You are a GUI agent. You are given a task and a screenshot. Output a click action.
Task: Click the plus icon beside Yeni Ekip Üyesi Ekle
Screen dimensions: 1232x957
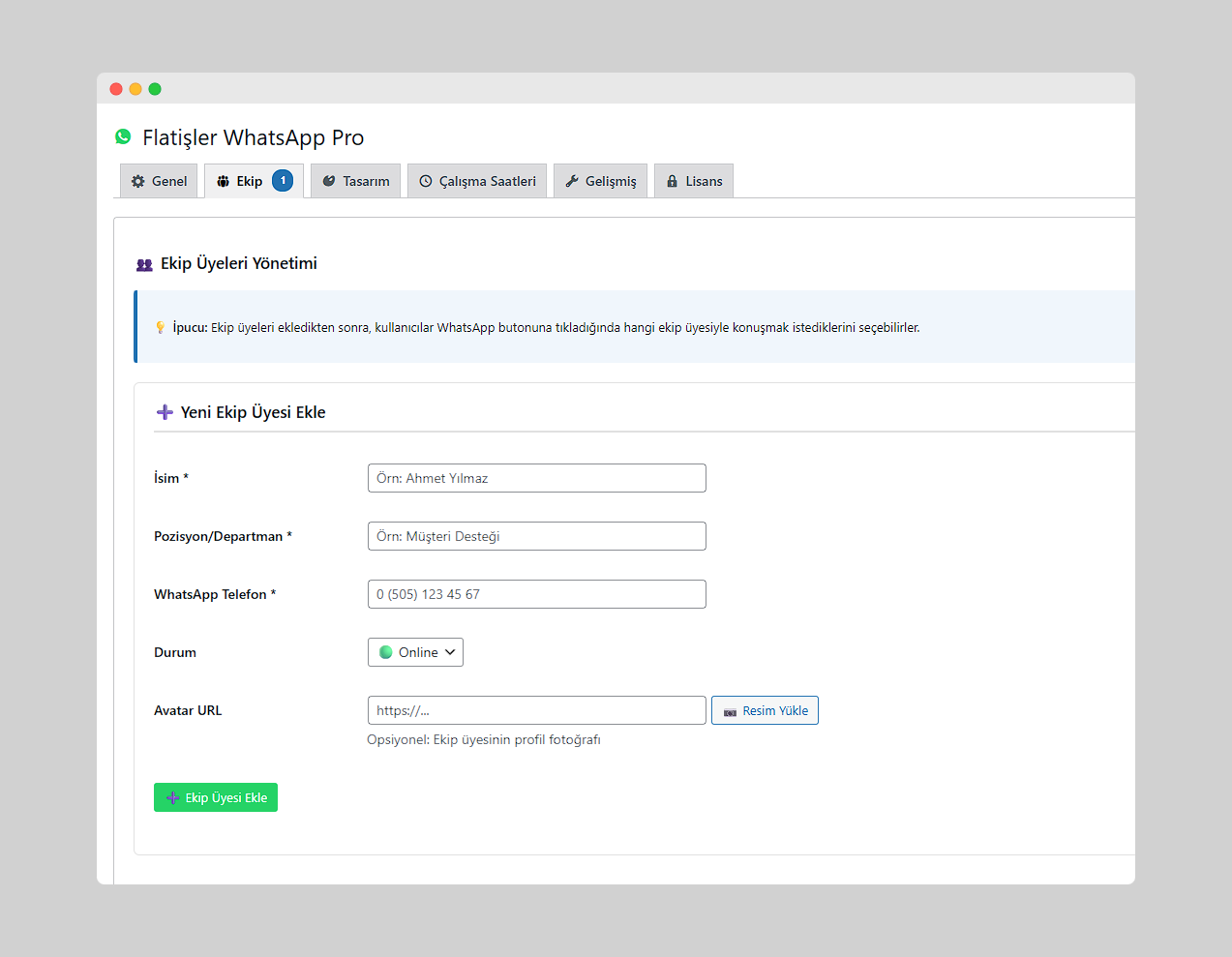[x=164, y=411]
